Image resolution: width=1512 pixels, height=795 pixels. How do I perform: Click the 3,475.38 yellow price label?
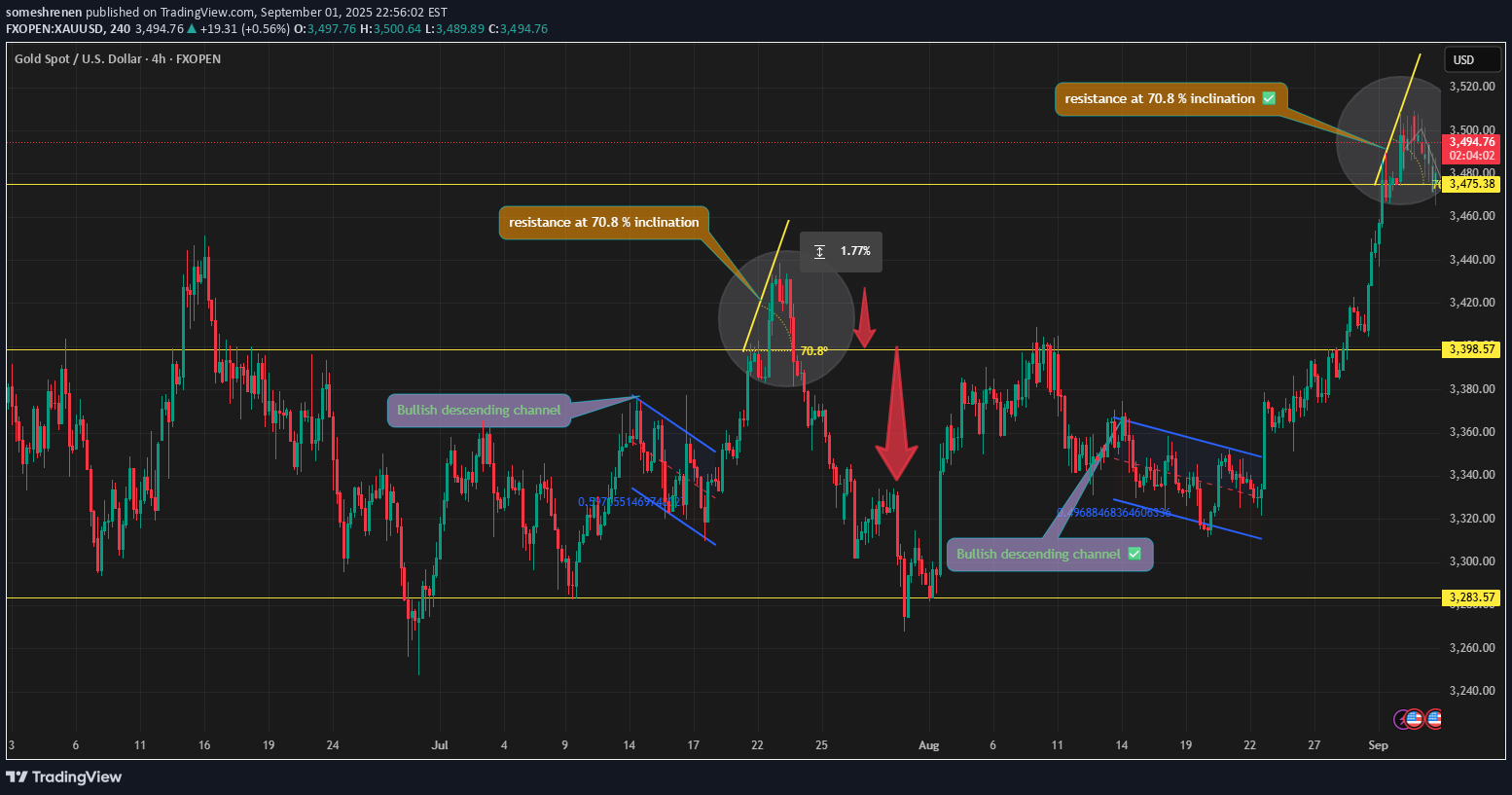tap(1471, 184)
